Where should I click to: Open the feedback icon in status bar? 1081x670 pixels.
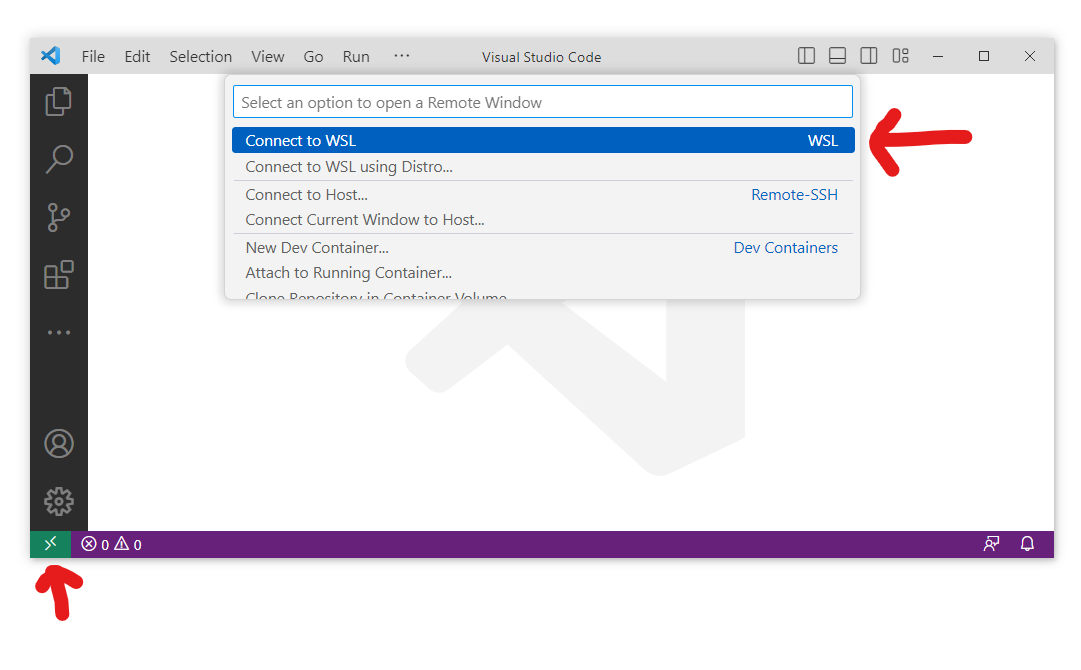[x=991, y=544]
